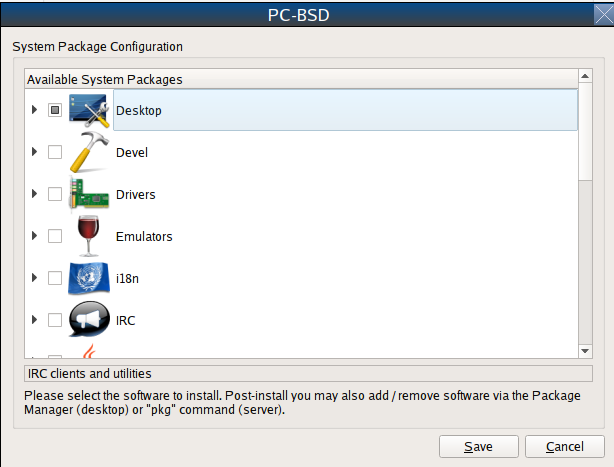This screenshot has width=614, height=467.
Task: Click the scrollbar down arrow
Action: click(x=585, y=351)
